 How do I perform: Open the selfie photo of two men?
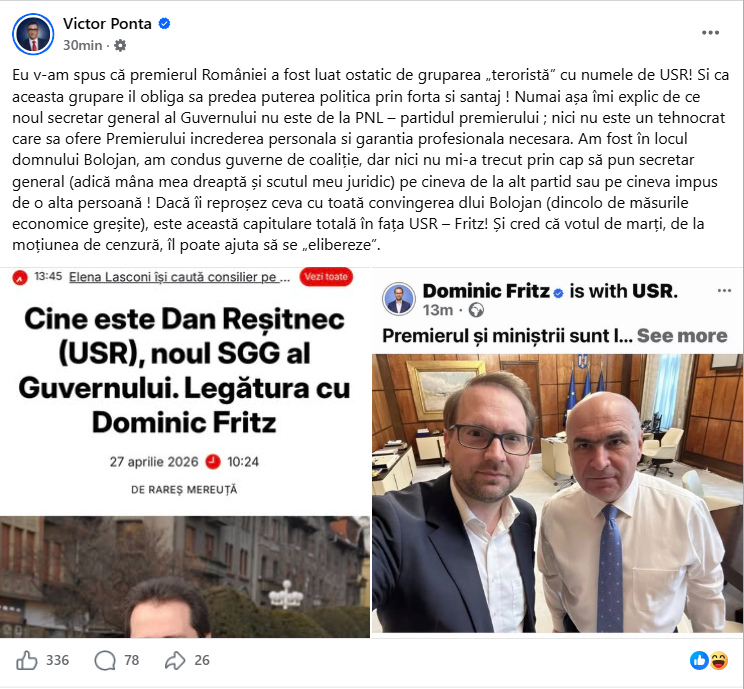pos(558,493)
